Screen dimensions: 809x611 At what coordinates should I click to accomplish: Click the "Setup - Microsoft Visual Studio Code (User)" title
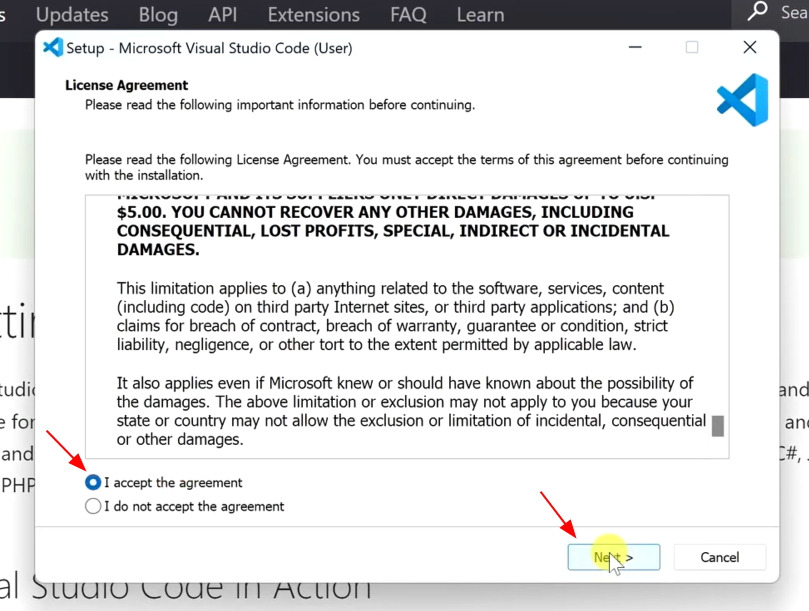click(209, 48)
